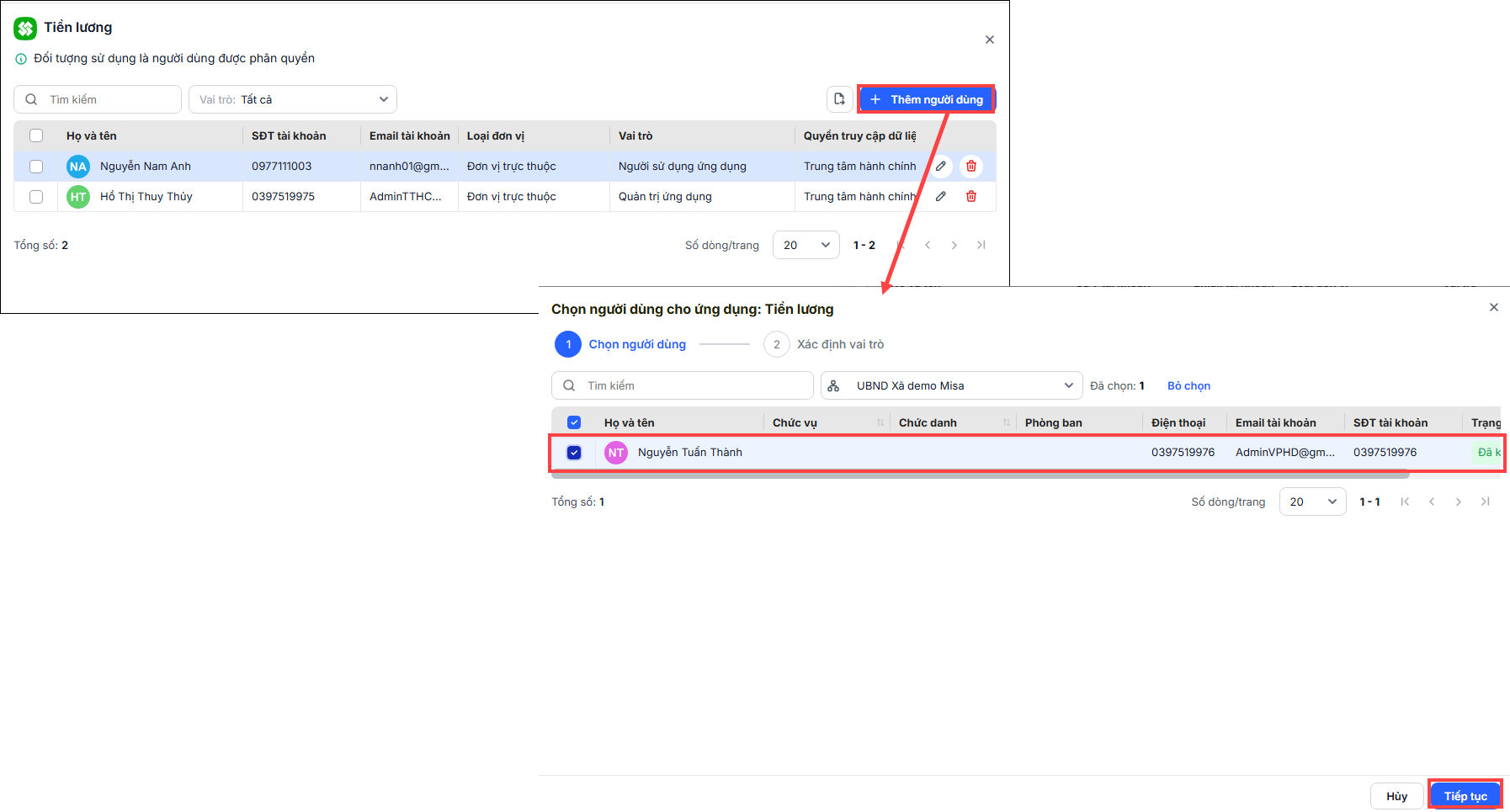This screenshot has width=1510, height=812.
Task: Click the horizontal scrollbar under the user table
Action: pos(981,475)
